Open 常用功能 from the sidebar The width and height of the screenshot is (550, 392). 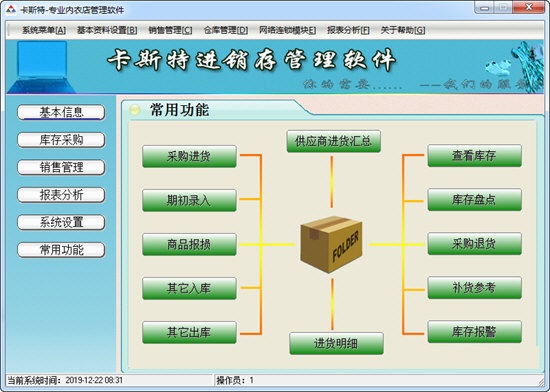(x=61, y=250)
